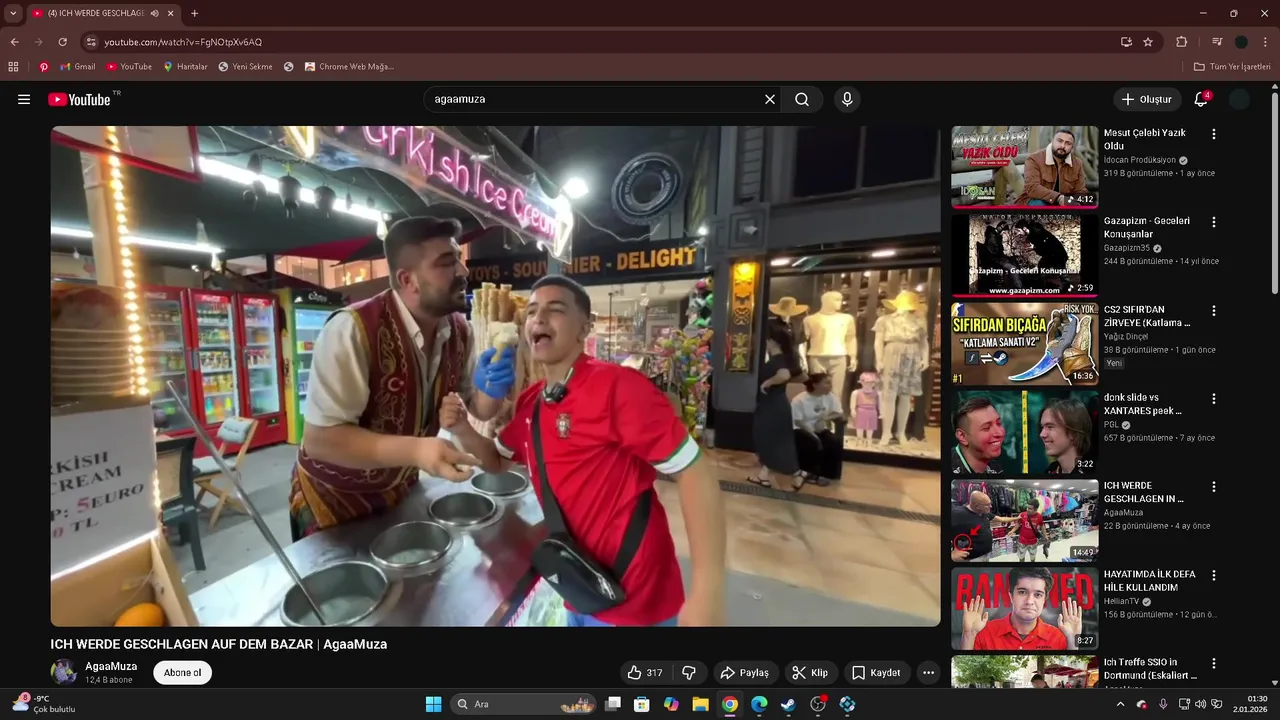Open the Tüm Yer İşaretleri folder
The height and width of the screenshot is (720, 1280).
pos(1232,67)
